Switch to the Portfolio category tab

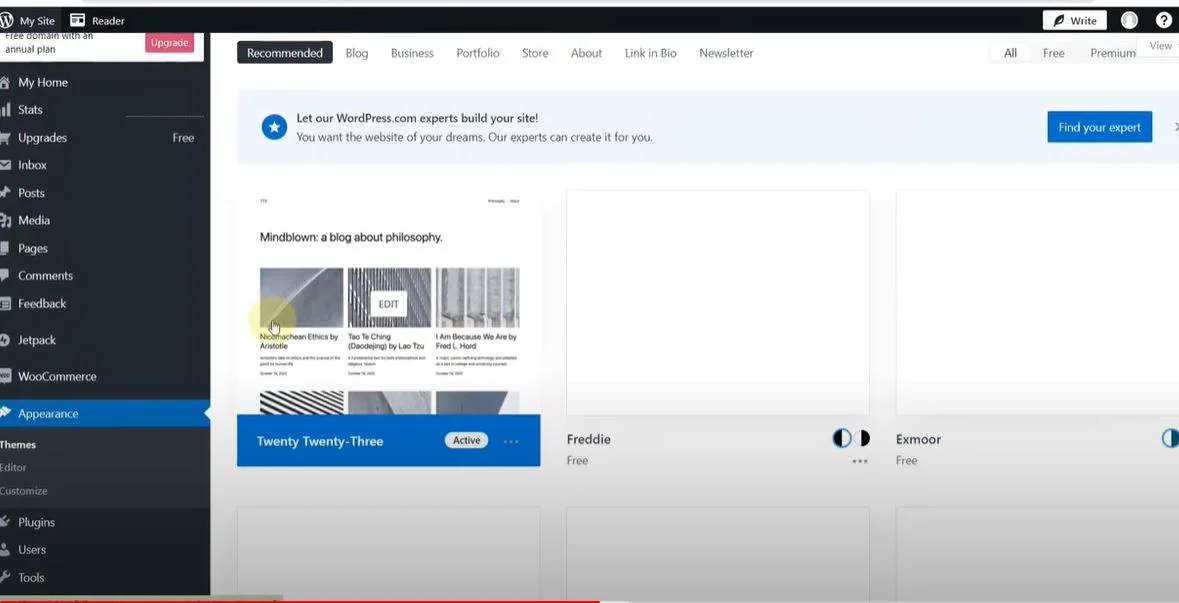[x=477, y=53]
